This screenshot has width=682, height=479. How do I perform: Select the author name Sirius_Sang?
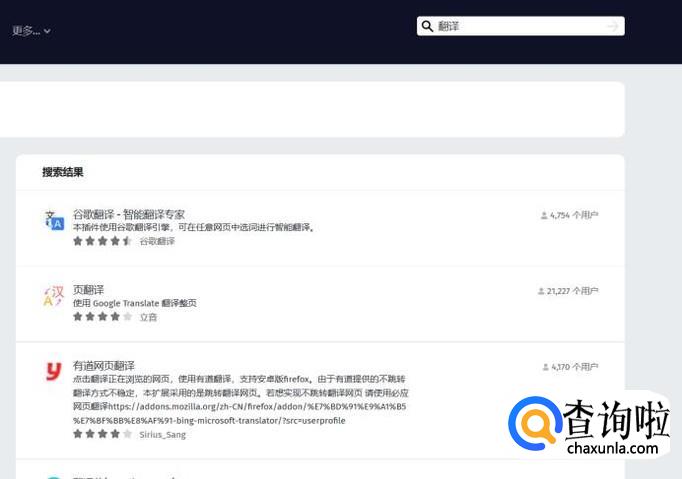click(x=162, y=434)
